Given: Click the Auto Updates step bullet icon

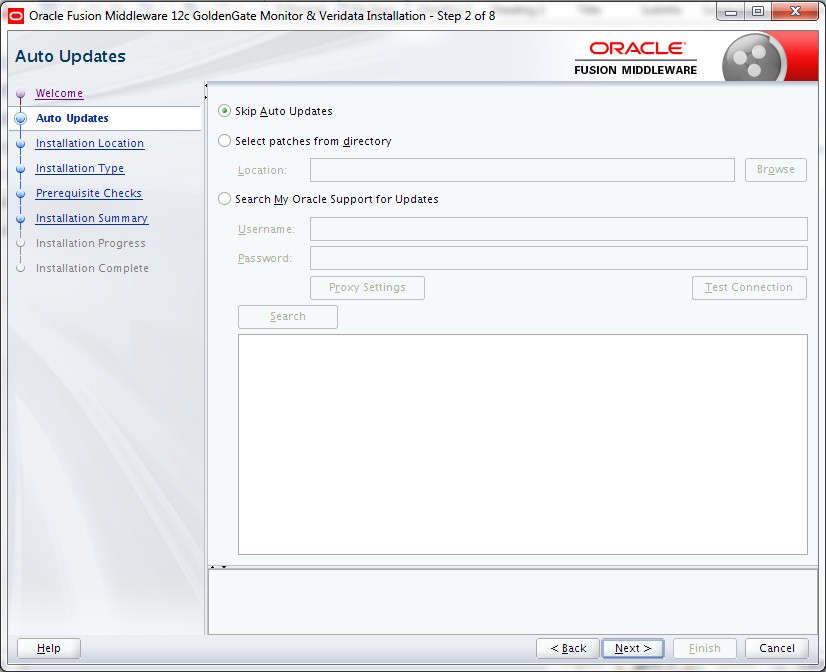Looking at the screenshot, I should 21,118.
